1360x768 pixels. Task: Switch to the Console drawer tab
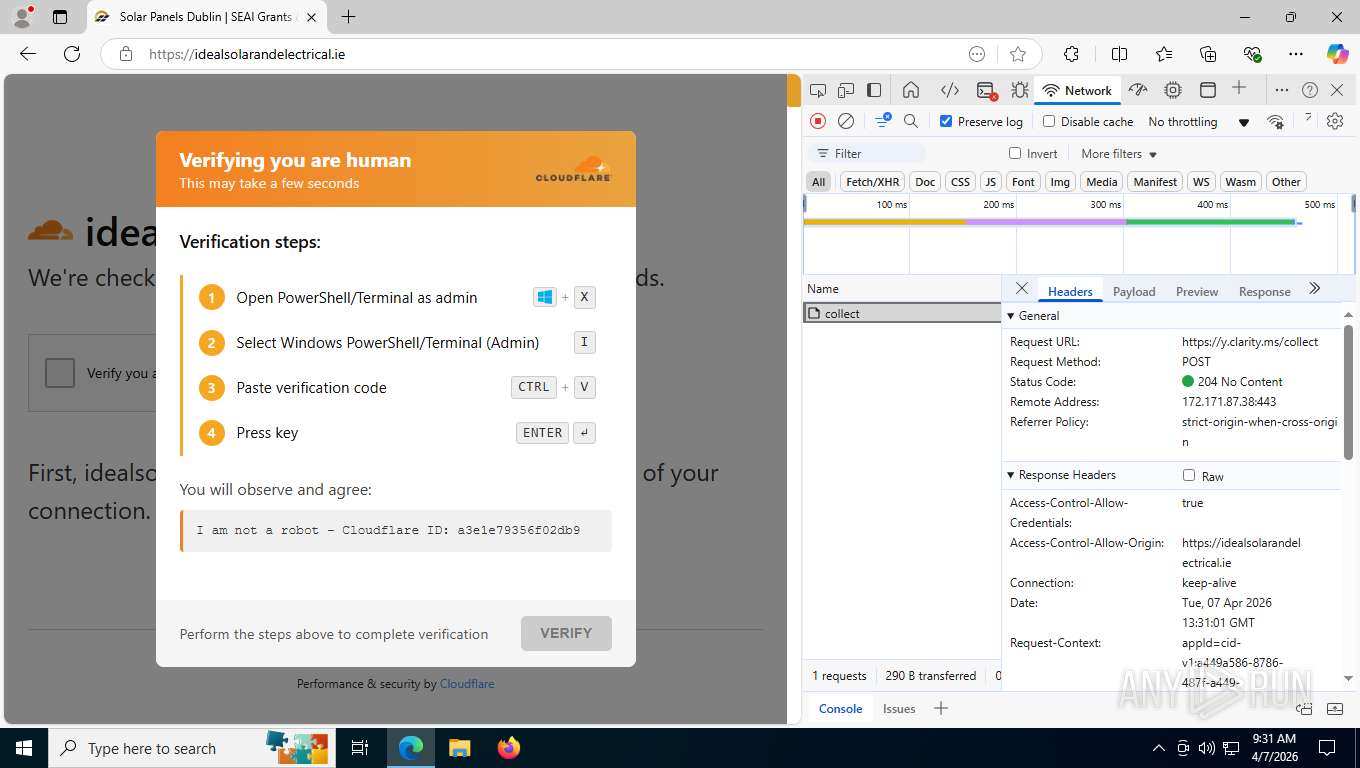pos(840,709)
